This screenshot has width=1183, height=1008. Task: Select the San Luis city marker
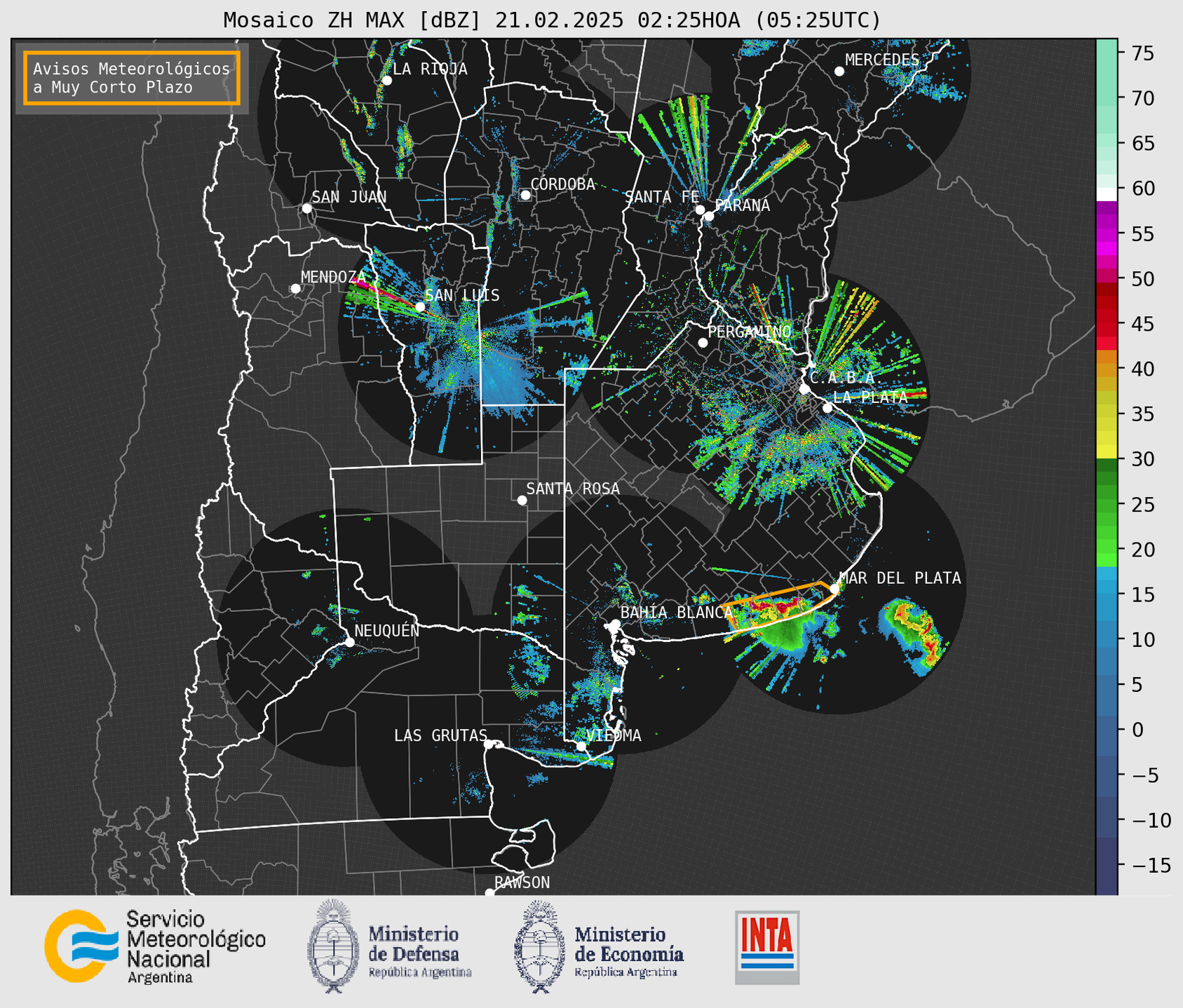(x=420, y=306)
